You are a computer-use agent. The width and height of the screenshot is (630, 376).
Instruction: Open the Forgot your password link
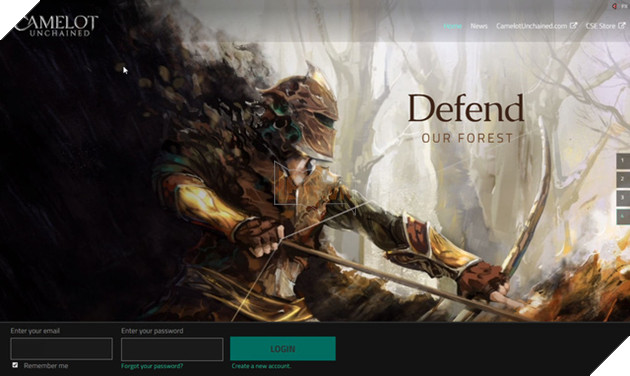(152, 366)
